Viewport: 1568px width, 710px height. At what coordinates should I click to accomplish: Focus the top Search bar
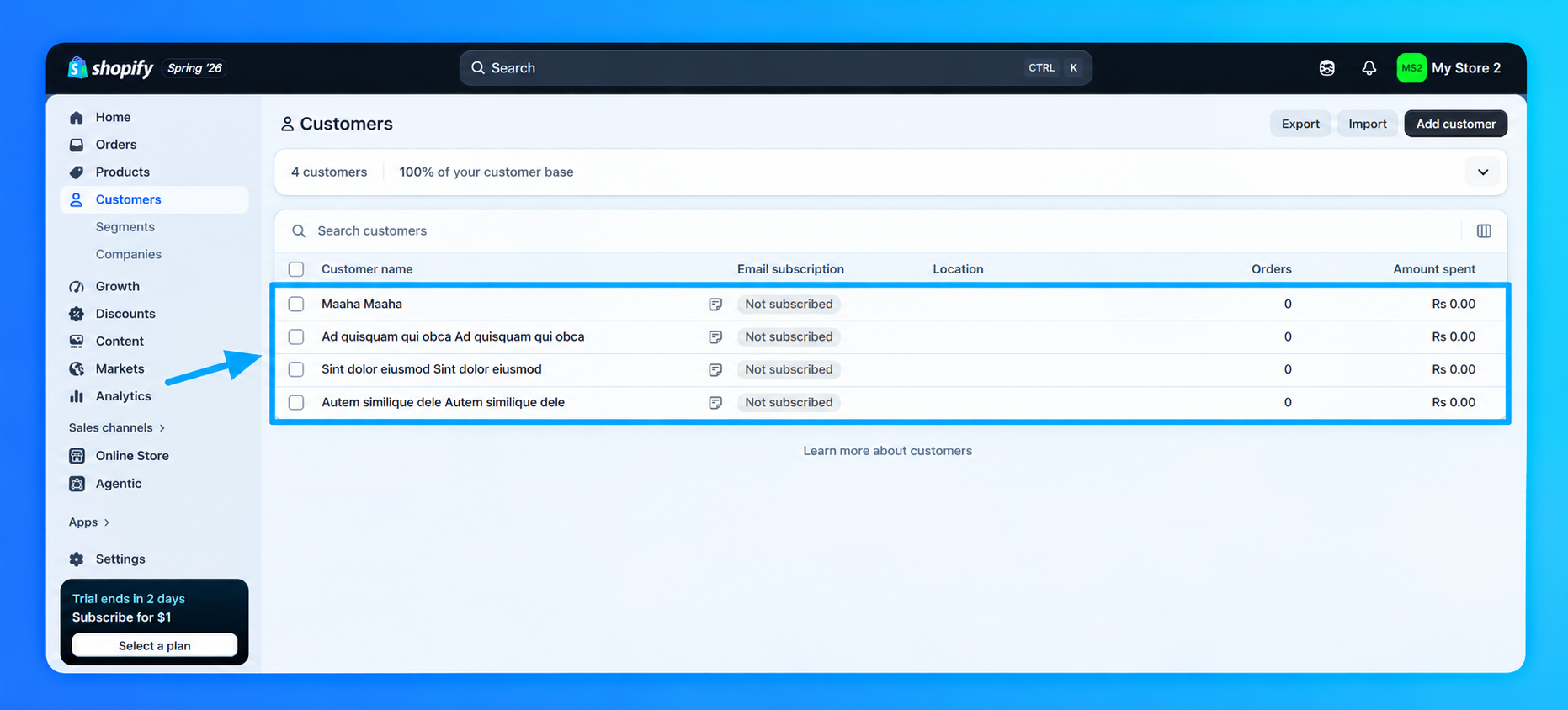pyautogui.click(x=776, y=68)
